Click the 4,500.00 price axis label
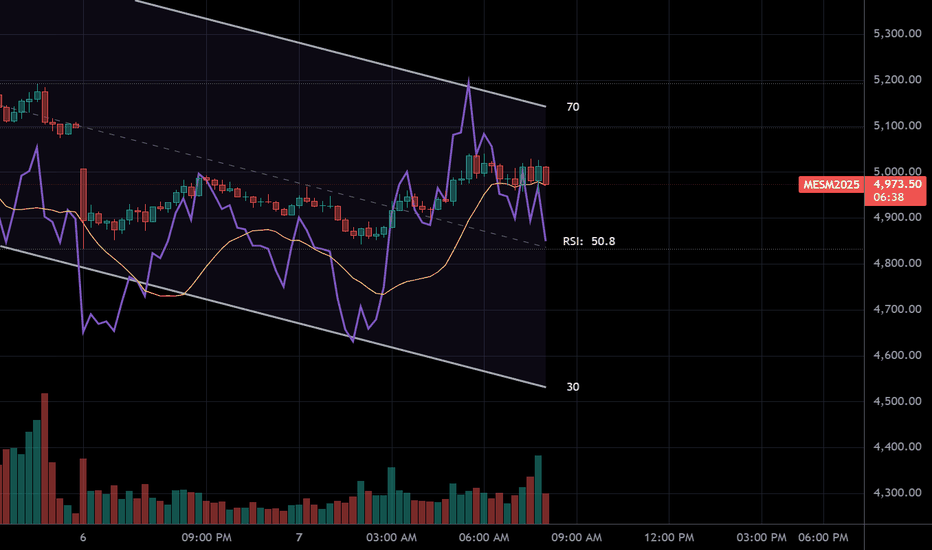 898,401
